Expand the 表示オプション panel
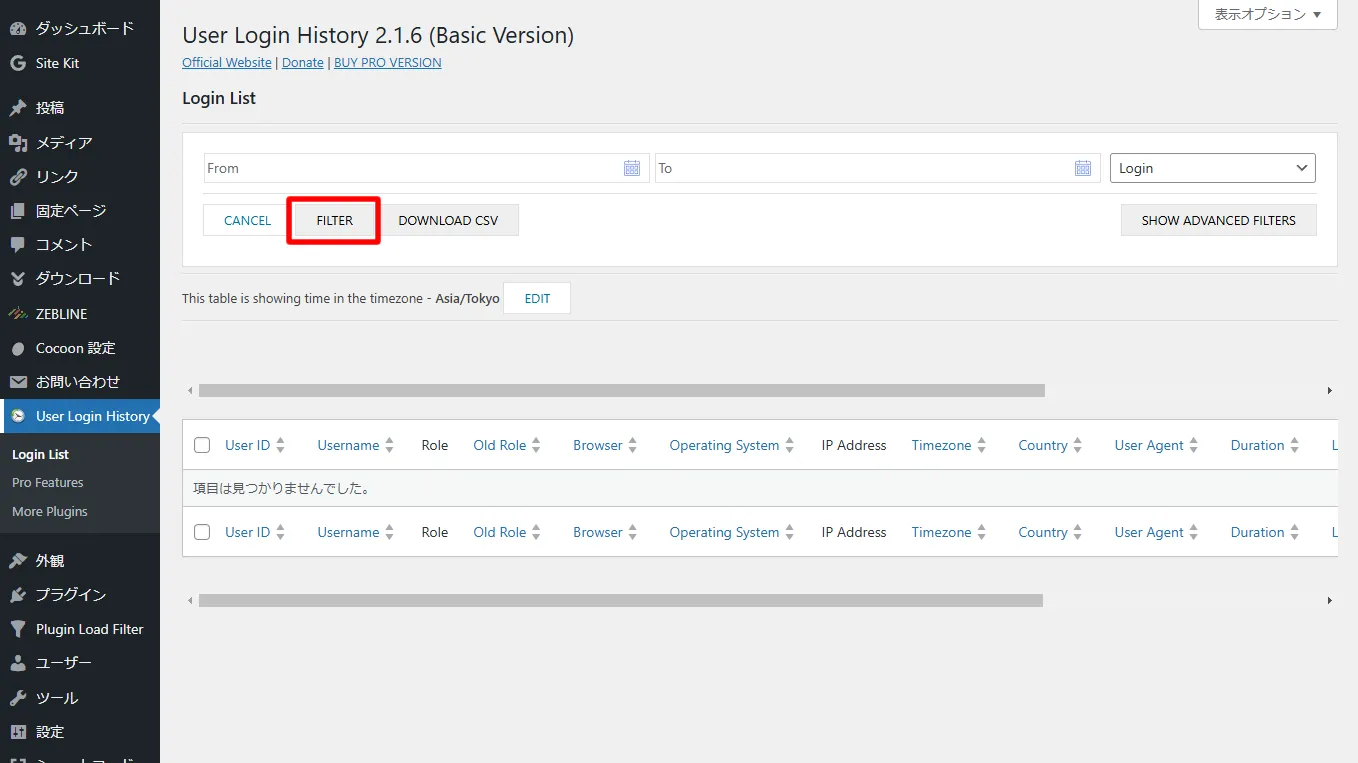The image size is (1358, 763). tap(1268, 15)
